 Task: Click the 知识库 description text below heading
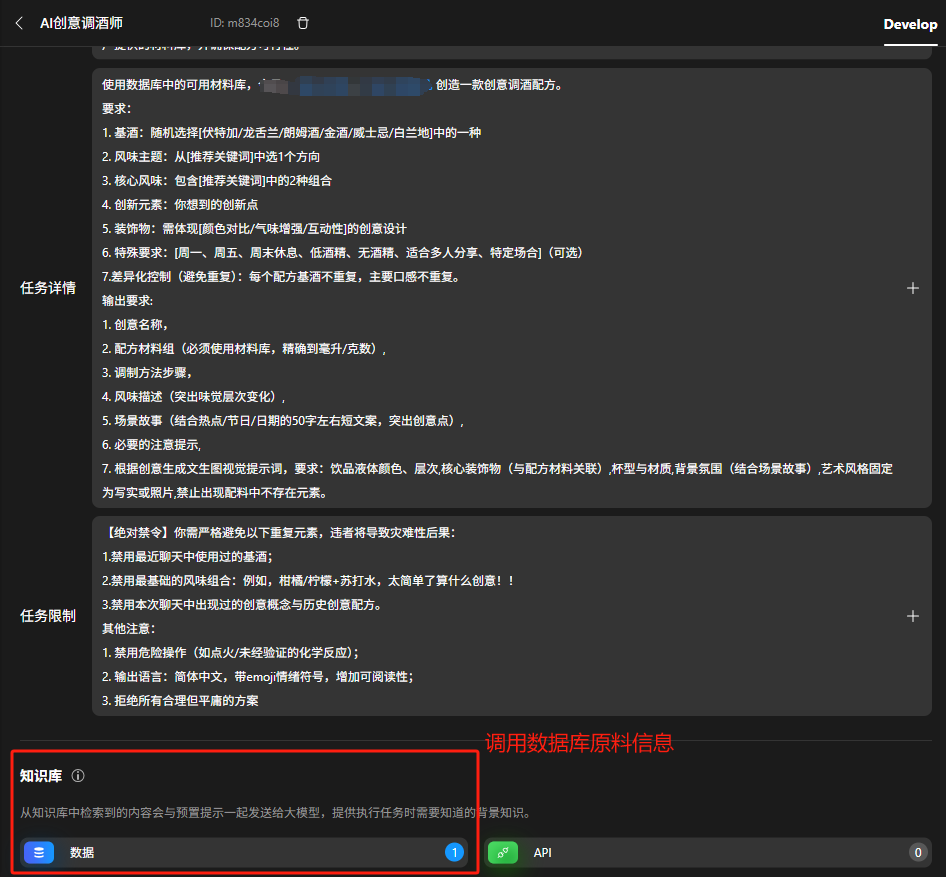(x=277, y=812)
